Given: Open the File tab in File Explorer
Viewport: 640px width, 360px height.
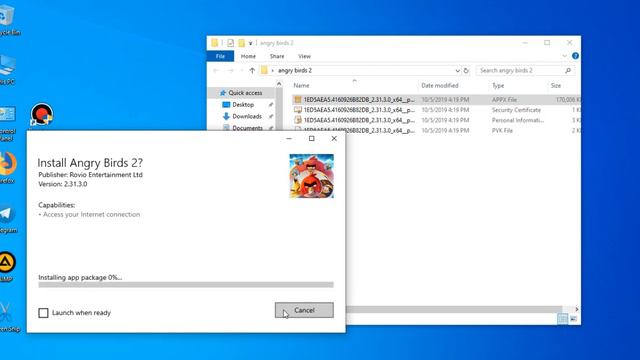Looking at the screenshot, I should pos(220,56).
